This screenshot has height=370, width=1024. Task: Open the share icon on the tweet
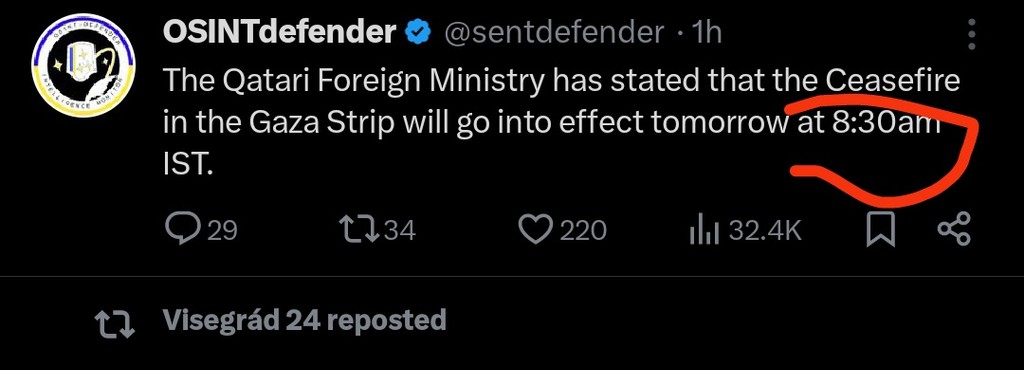(954, 230)
